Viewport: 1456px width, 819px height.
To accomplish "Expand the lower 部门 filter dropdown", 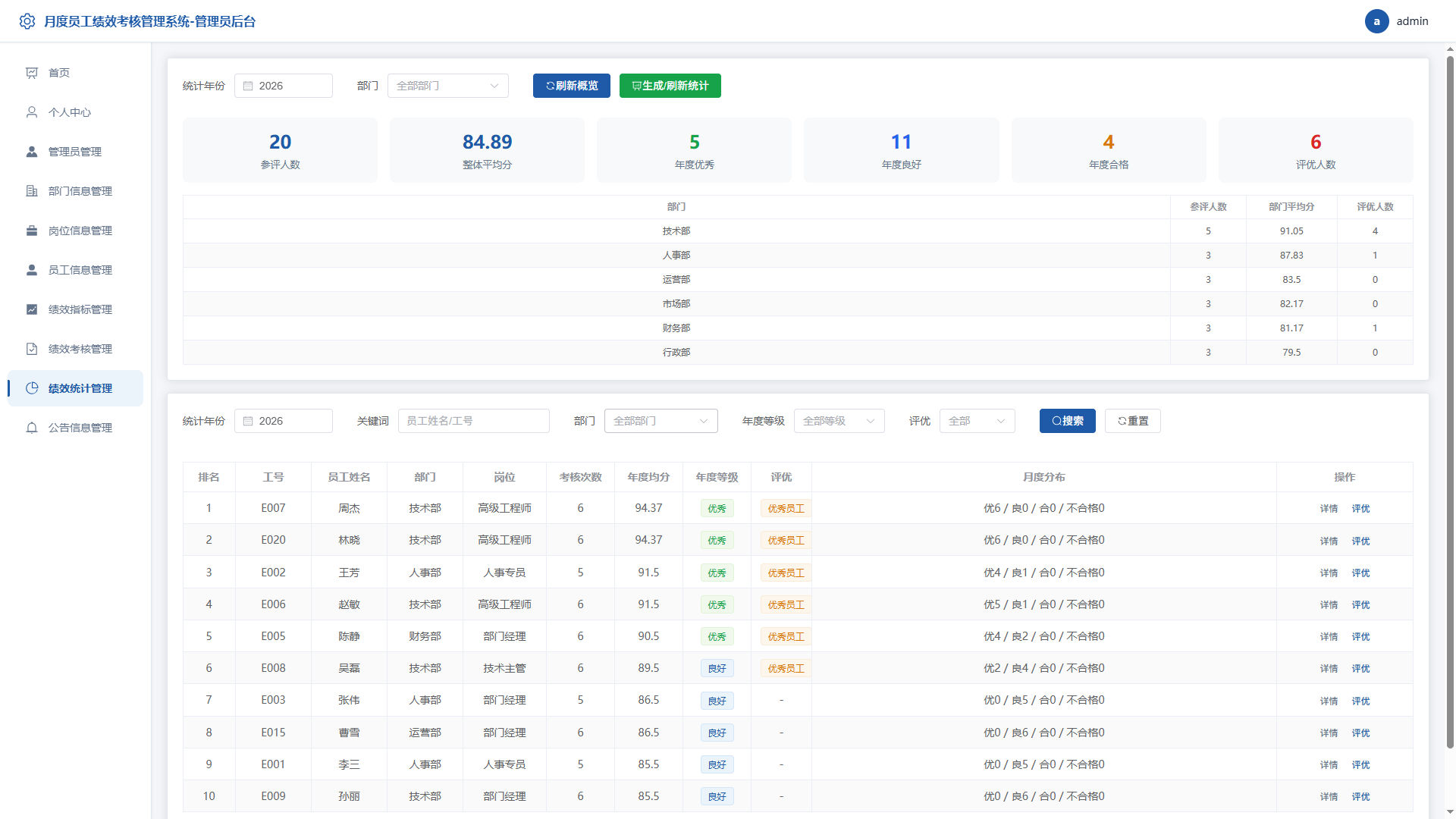I will 661,421.
